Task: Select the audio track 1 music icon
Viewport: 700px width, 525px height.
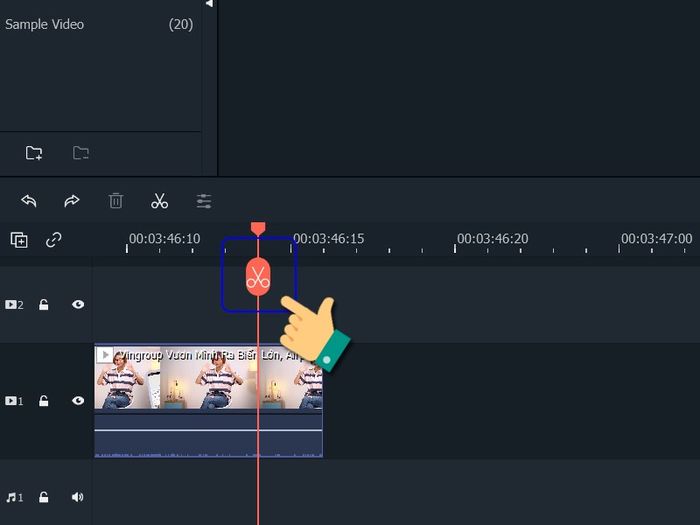Action: click(14, 497)
